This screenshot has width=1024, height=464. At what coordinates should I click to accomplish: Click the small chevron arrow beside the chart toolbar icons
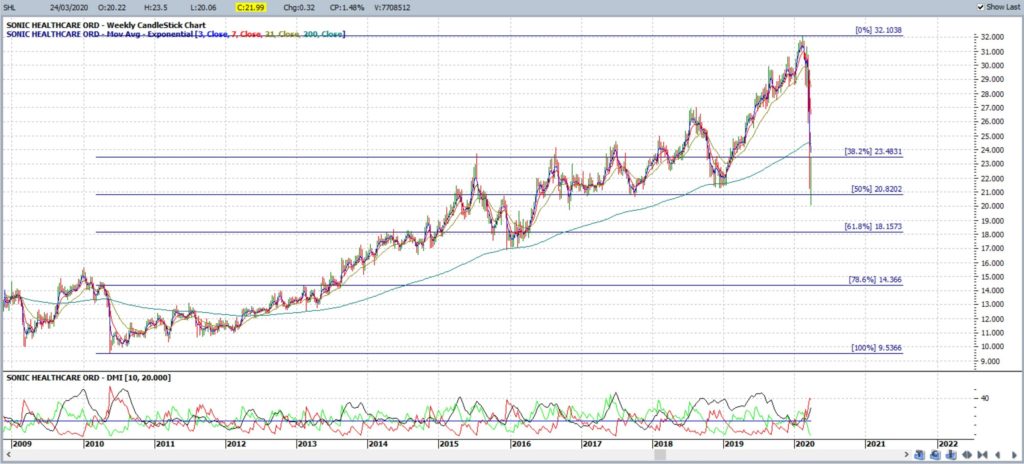coord(906,454)
